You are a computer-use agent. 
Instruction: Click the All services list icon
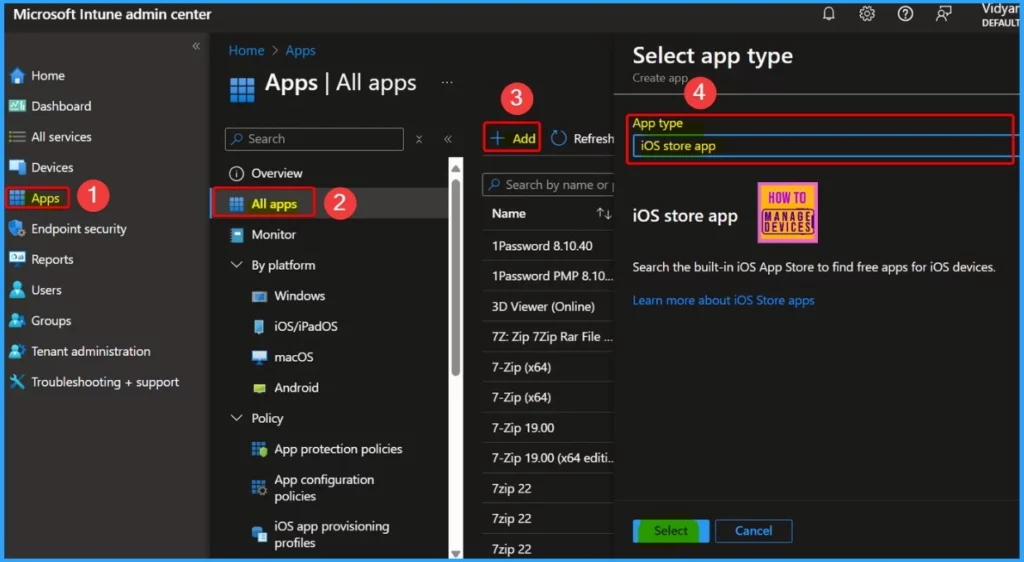coord(17,136)
